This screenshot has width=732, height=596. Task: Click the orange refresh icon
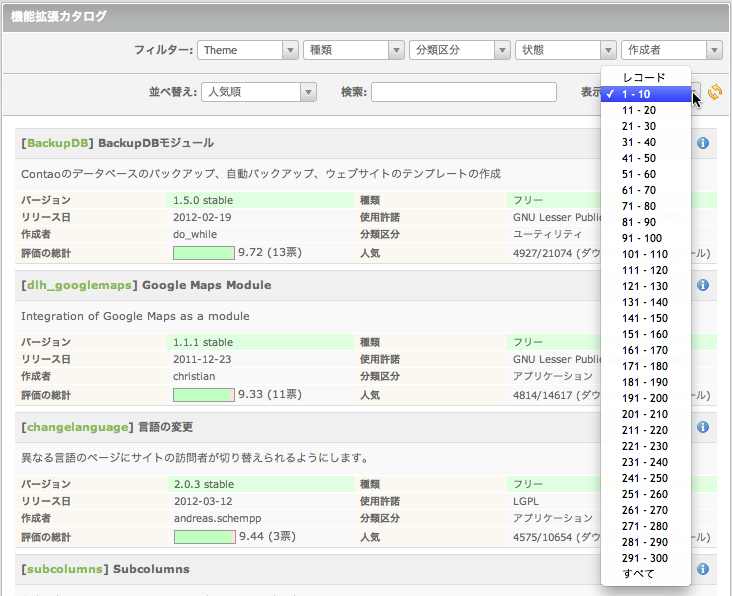pos(714,93)
